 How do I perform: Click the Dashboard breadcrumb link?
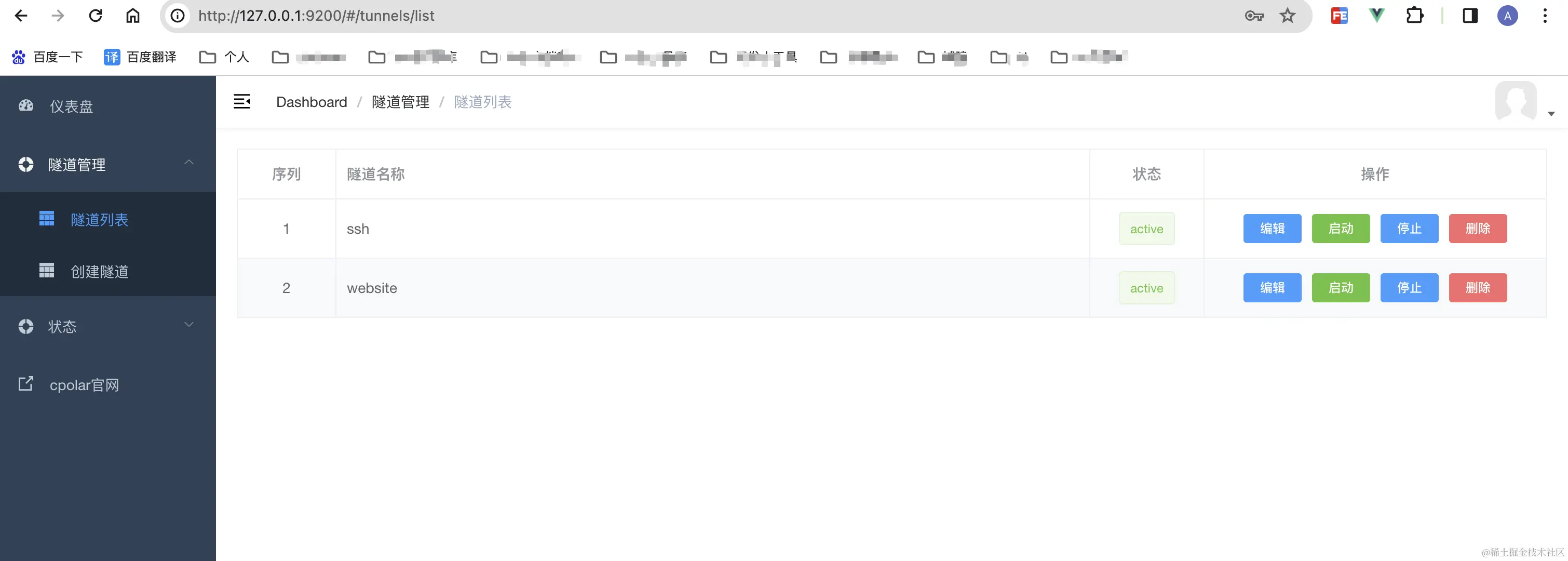[312, 102]
